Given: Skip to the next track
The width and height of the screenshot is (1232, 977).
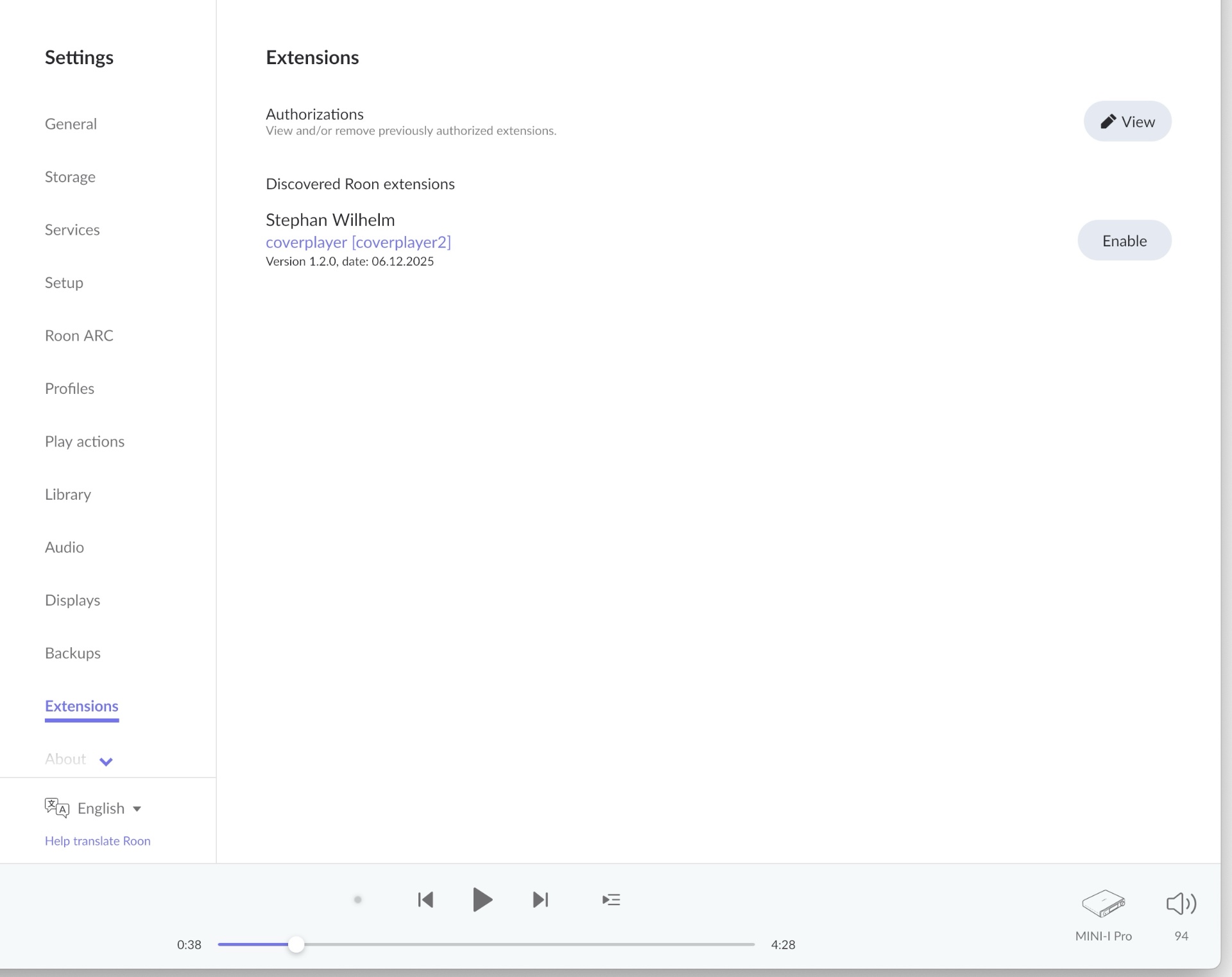Looking at the screenshot, I should pyautogui.click(x=540, y=899).
